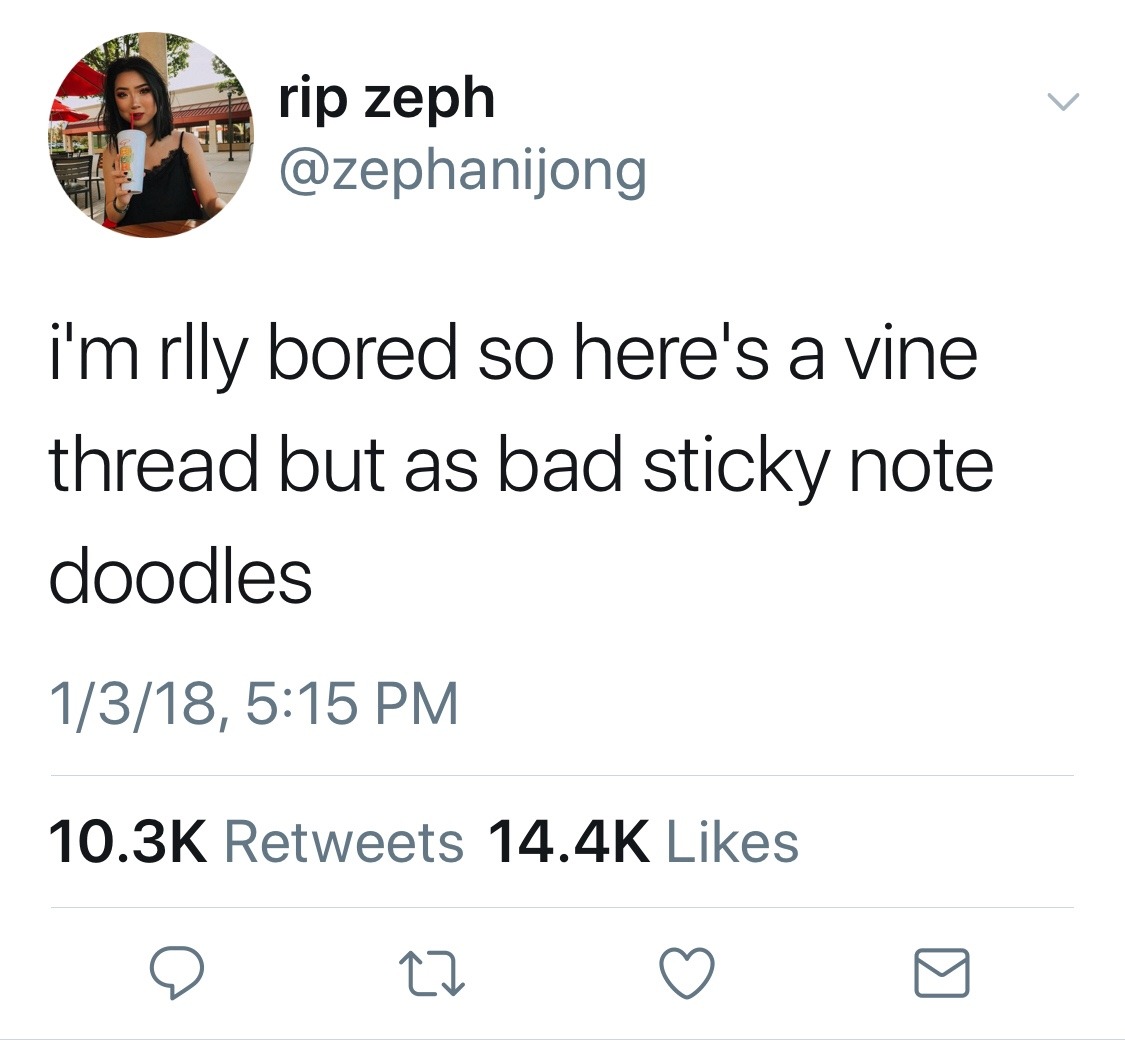Click the reply speech bubble icon
Screen dimensions: 1125x1043
click(176, 972)
